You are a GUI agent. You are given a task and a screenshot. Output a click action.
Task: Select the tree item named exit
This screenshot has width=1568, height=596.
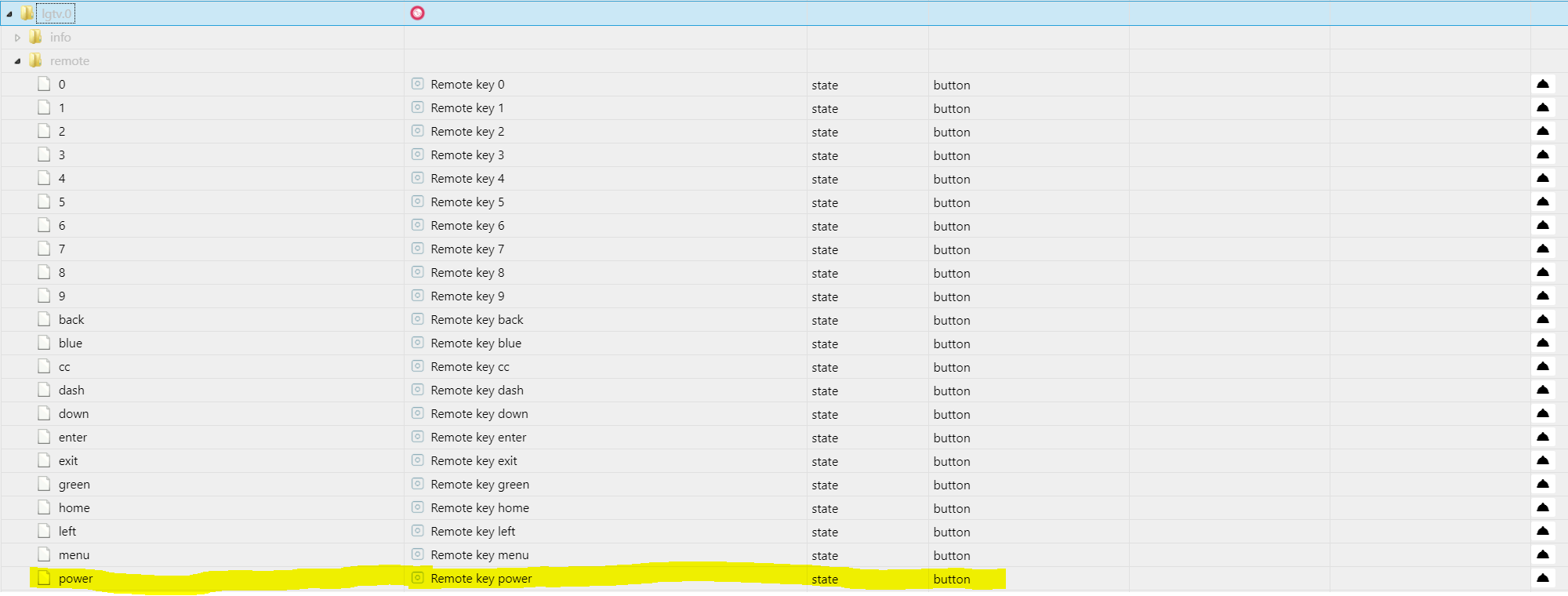tap(68, 461)
